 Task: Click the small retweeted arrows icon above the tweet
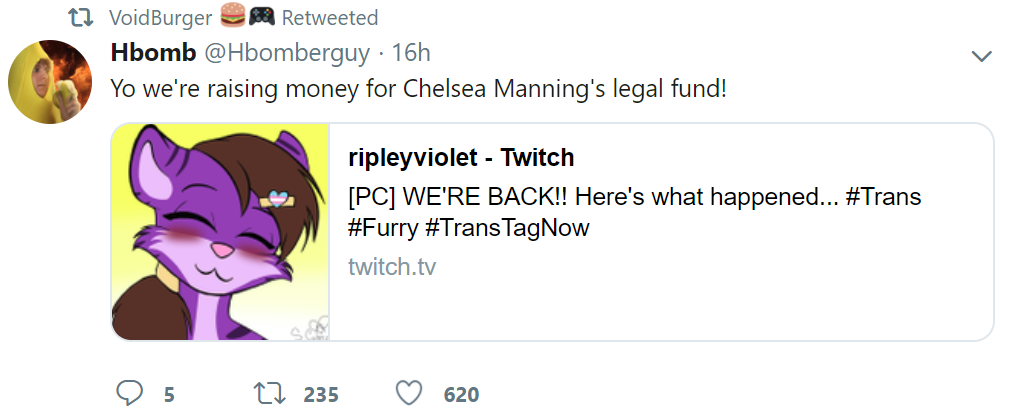point(82,17)
